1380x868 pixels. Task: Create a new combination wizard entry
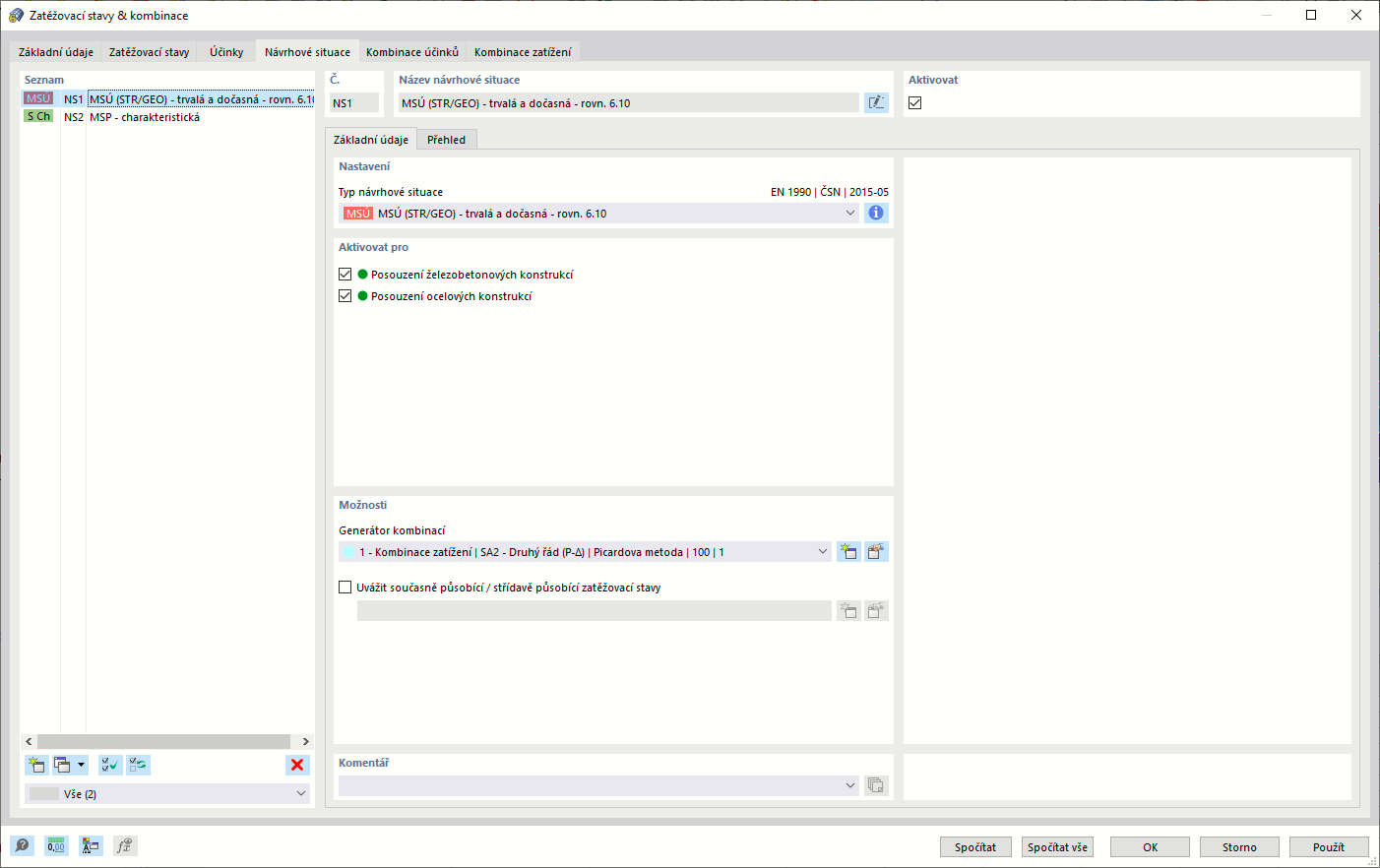848,552
